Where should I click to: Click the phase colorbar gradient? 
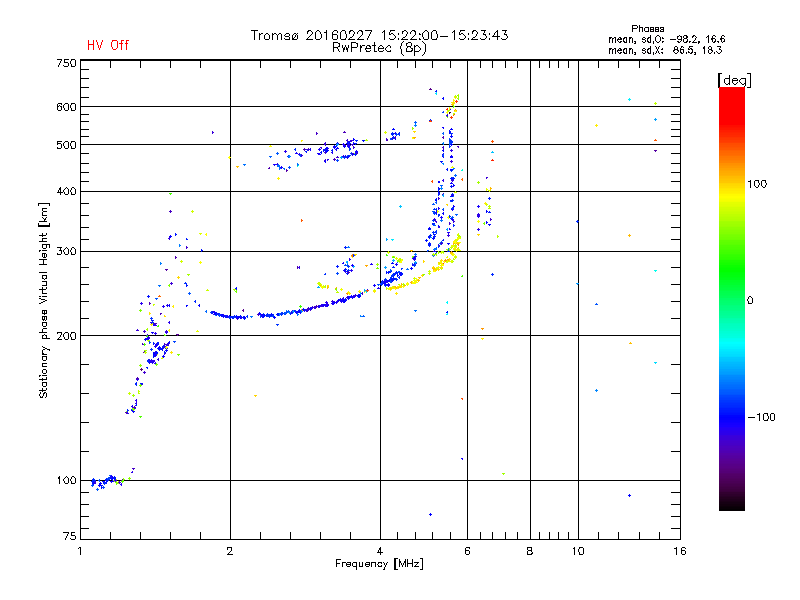(x=732, y=299)
